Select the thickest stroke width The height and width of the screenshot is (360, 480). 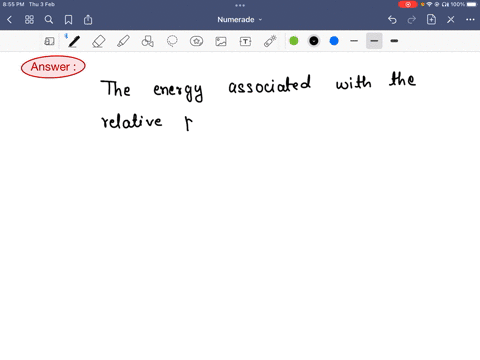point(394,41)
